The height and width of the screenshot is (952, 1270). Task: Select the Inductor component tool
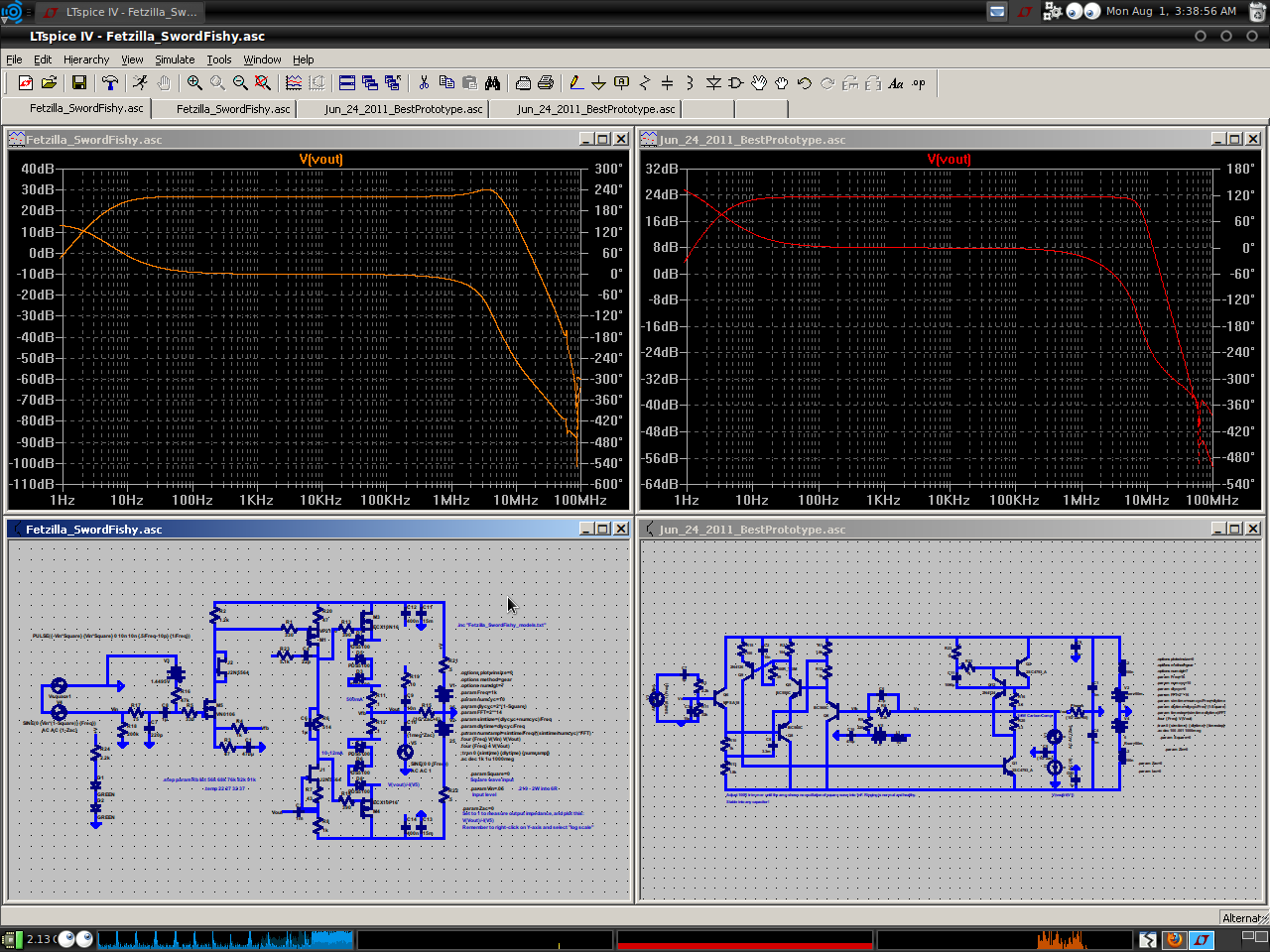(690, 83)
